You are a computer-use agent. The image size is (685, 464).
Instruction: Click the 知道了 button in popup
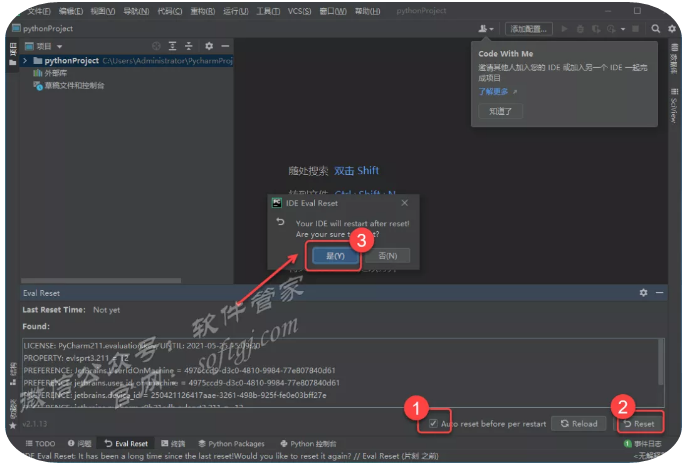click(x=500, y=111)
